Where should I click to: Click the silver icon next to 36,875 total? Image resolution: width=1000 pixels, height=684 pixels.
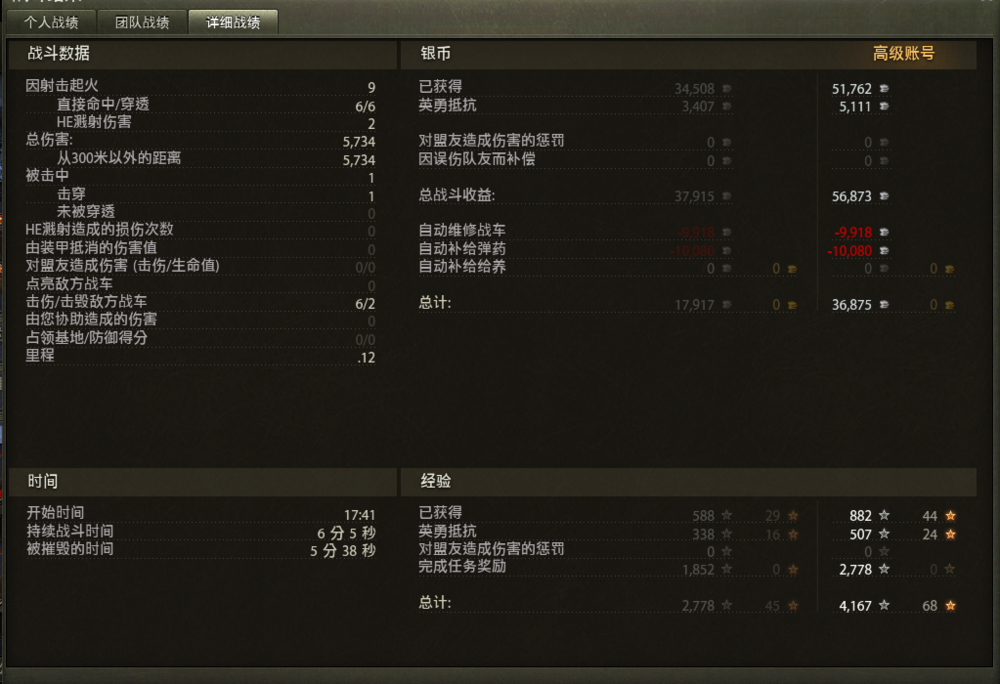(x=884, y=305)
